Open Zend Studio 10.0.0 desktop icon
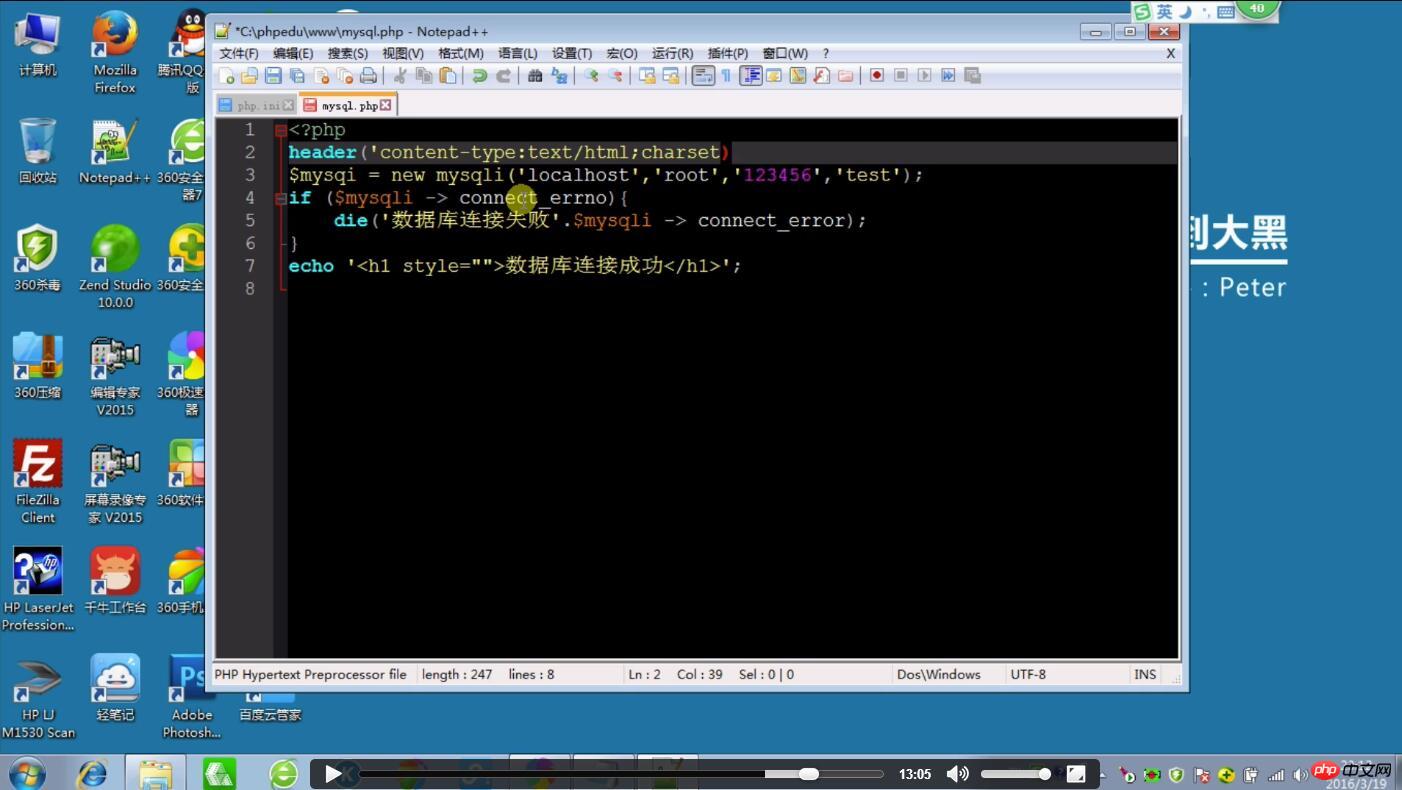1402x790 pixels. [x=115, y=266]
